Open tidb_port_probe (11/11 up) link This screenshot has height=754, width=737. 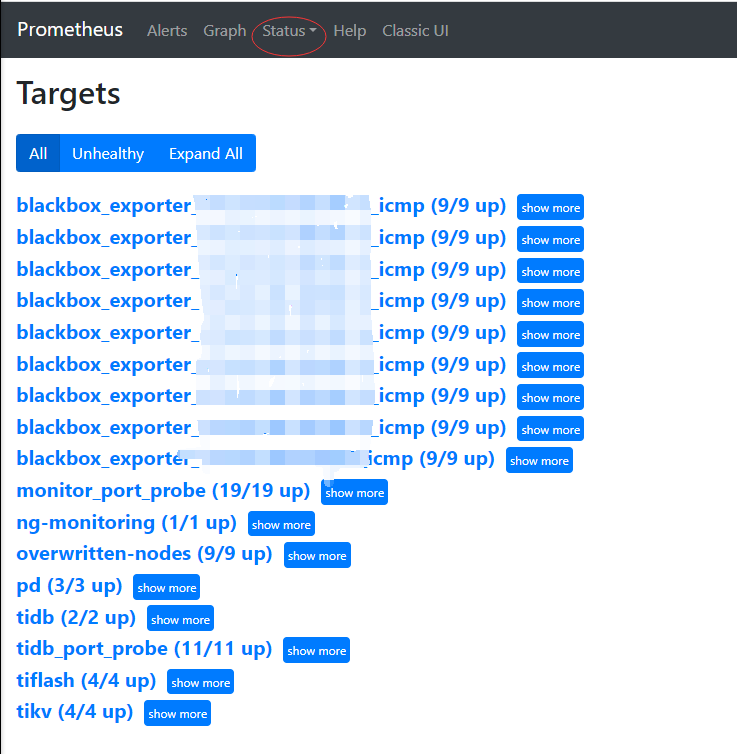tap(144, 649)
